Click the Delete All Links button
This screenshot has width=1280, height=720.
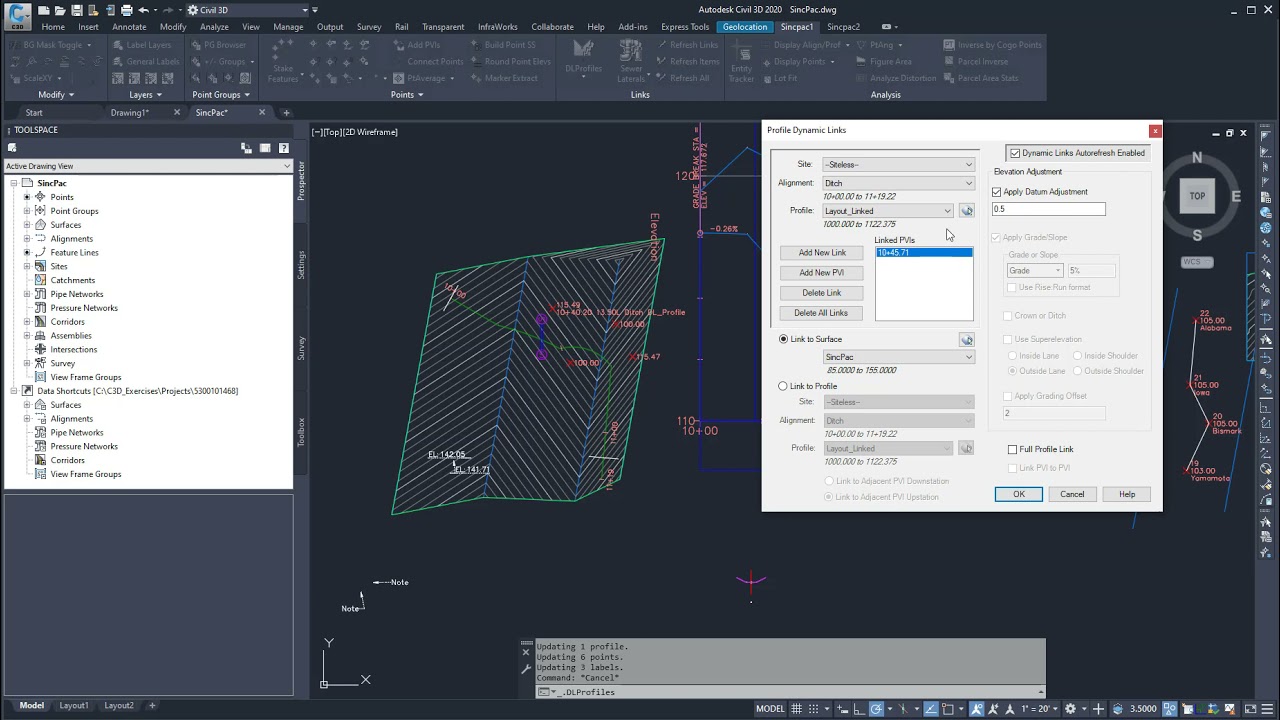coord(822,313)
